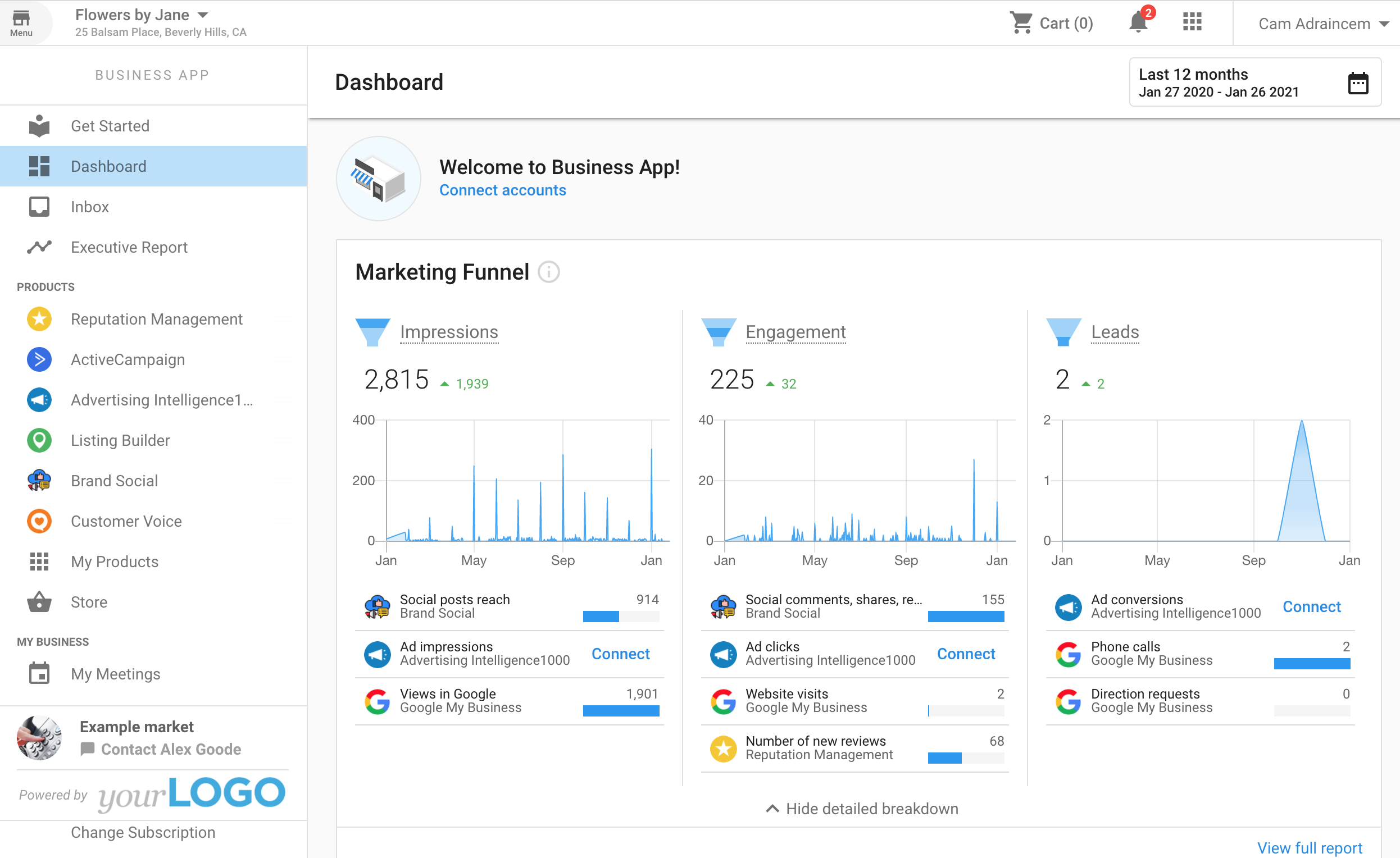This screenshot has height=858, width=1400.
Task: Click the Leads funnel icon
Action: (x=1063, y=332)
